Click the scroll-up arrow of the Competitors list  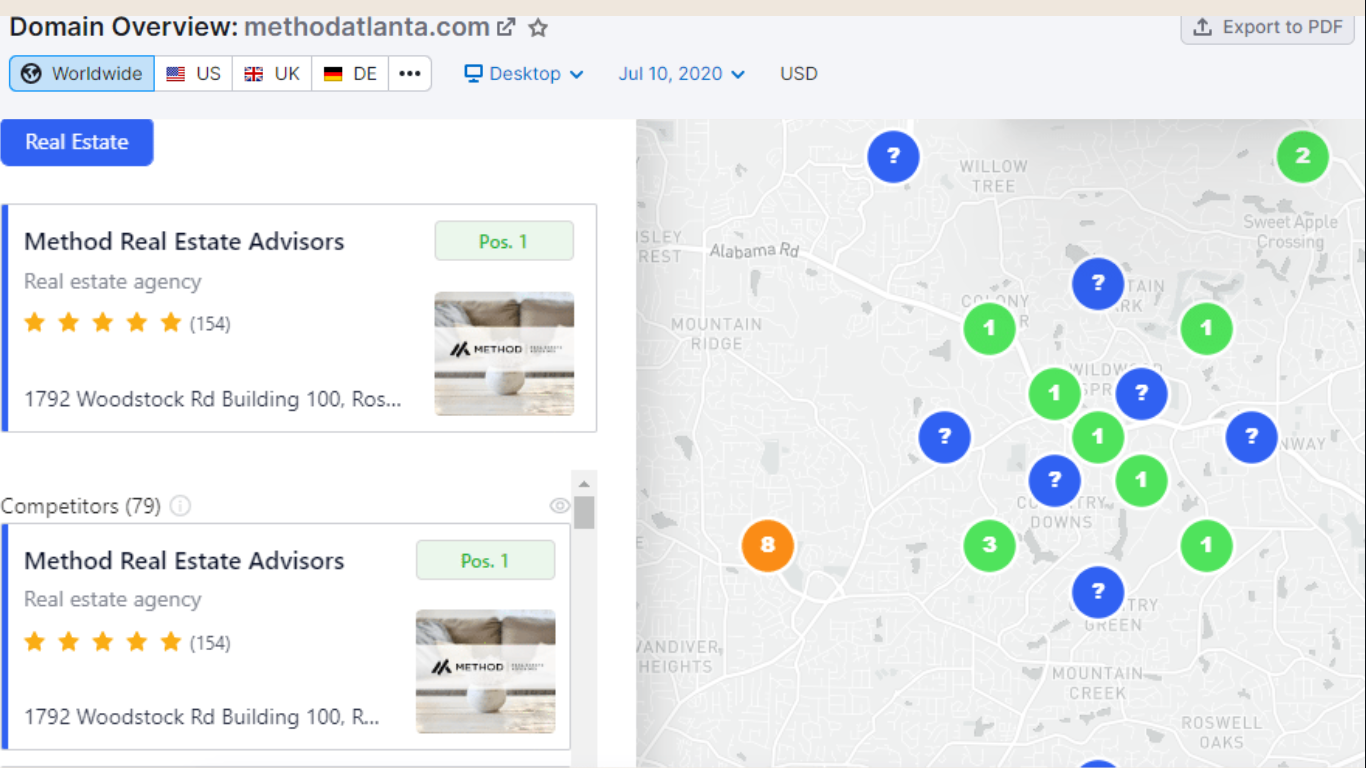coord(584,482)
